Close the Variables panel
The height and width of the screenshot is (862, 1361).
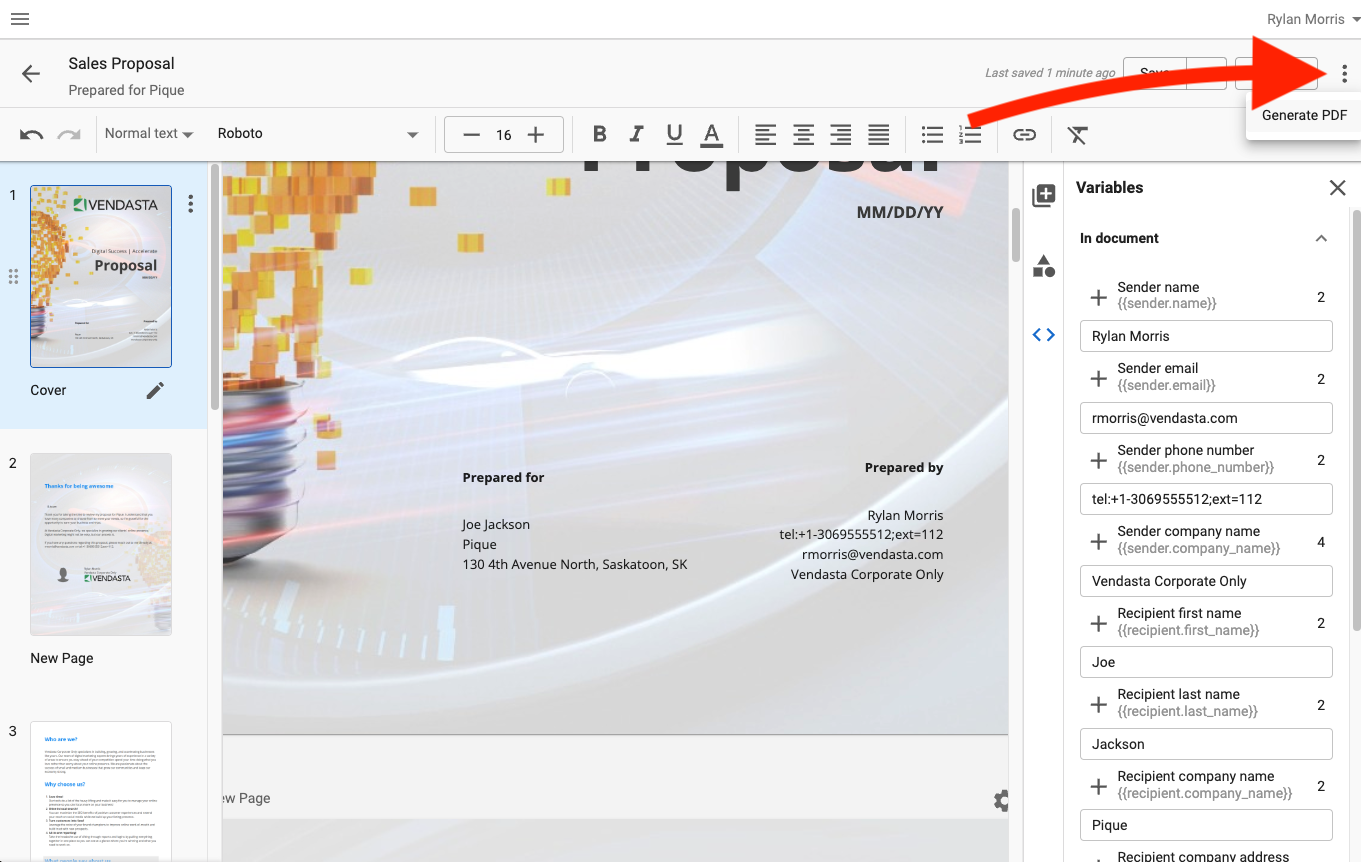point(1337,187)
